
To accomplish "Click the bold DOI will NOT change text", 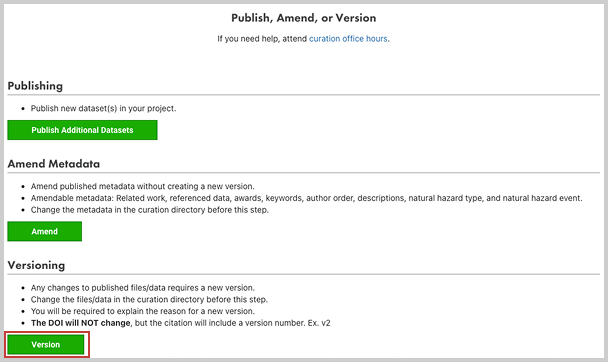I will point(81,323).
